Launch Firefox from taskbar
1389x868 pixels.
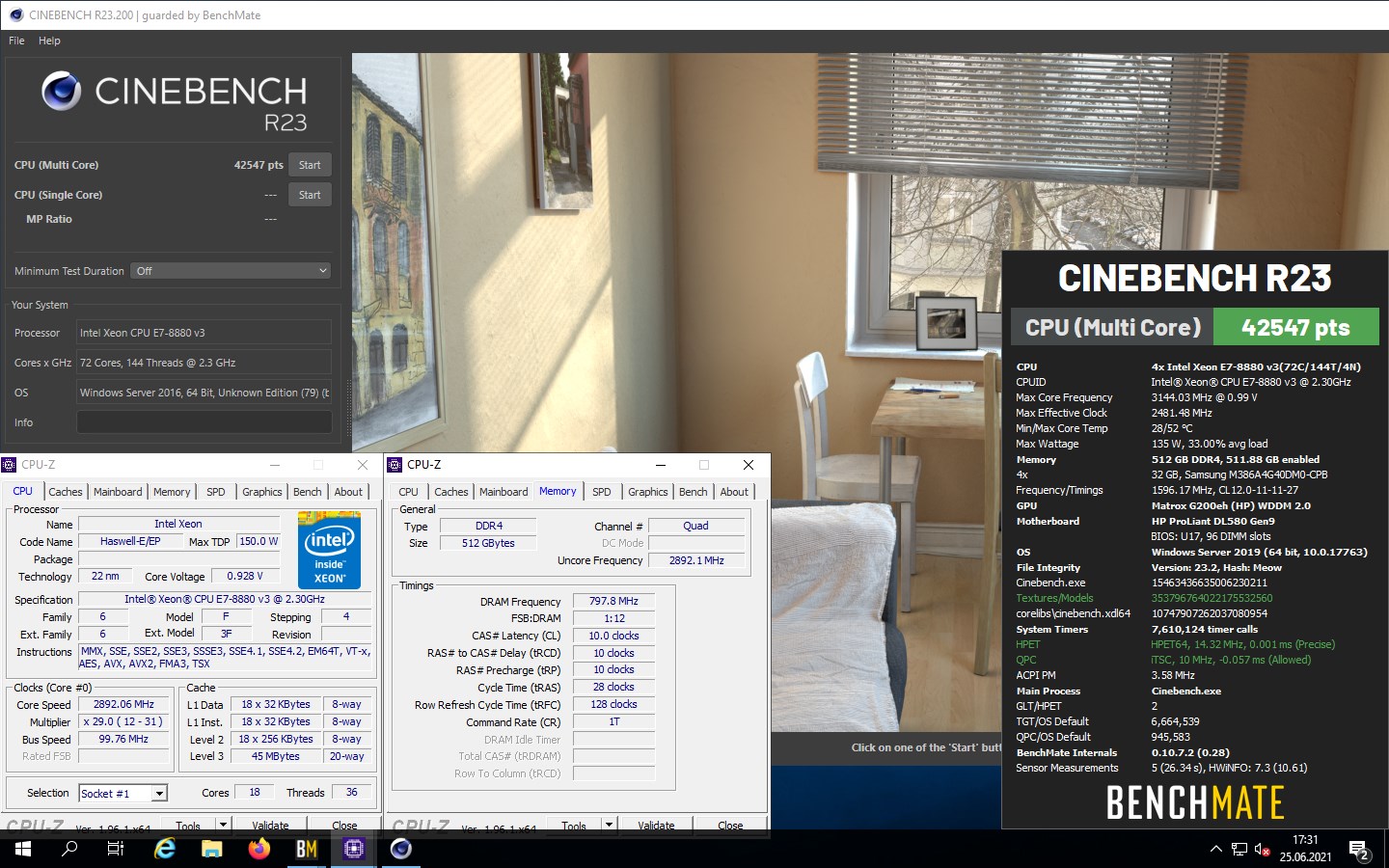pos(259,849)
